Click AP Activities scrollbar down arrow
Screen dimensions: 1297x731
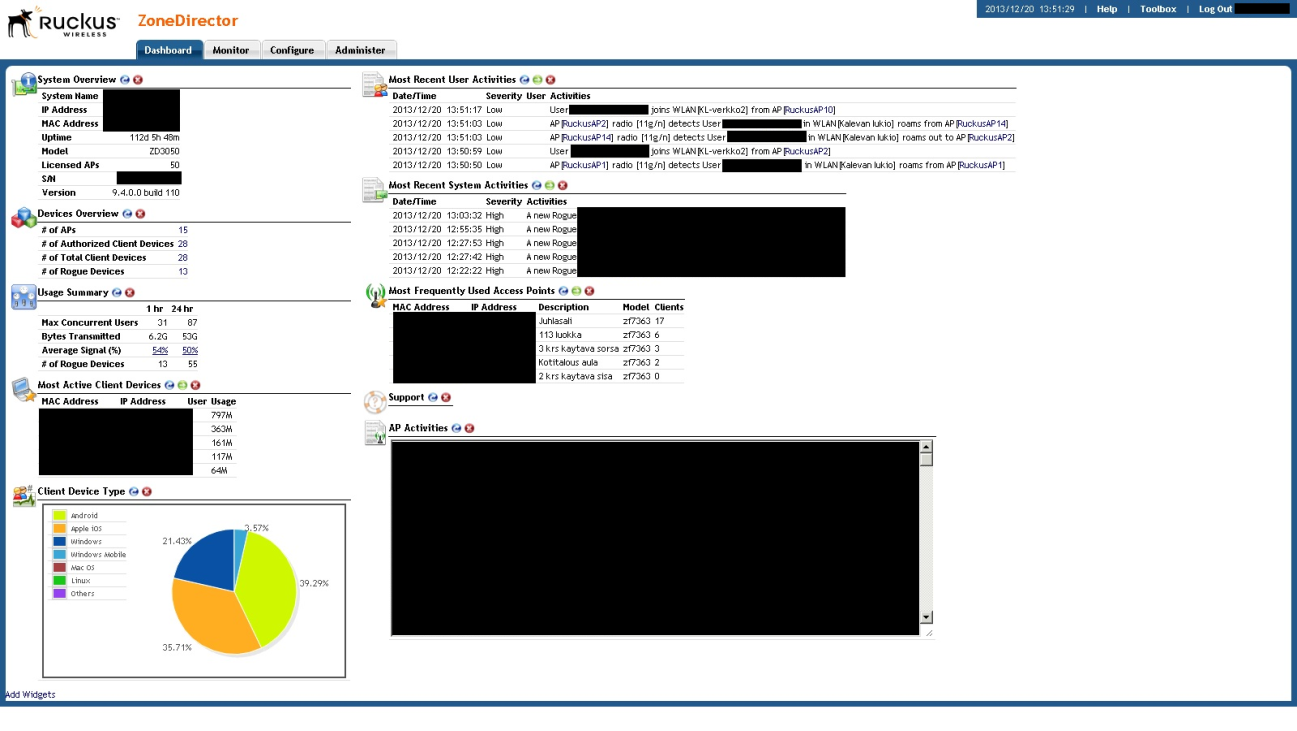(x=926, y=617)
